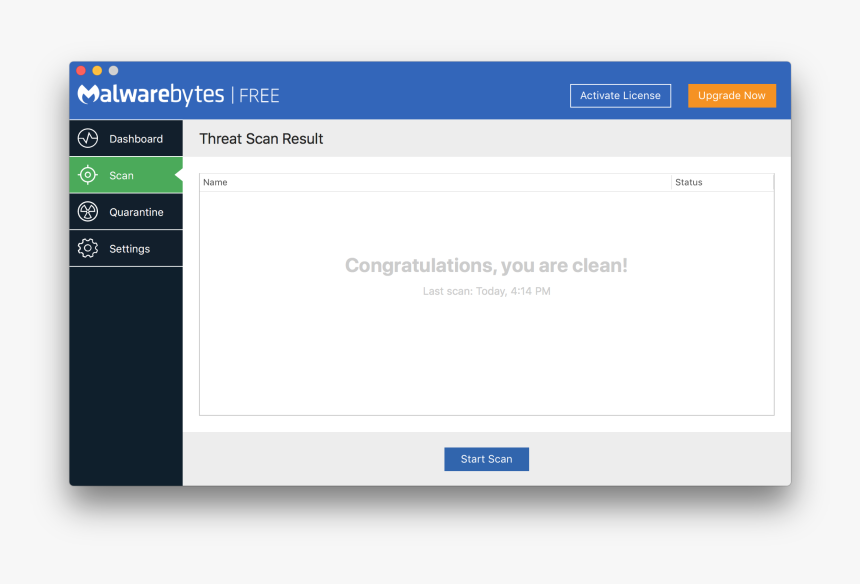
Task: Click the Malwarebytes logo in the header
Action: pyautogui.click(x=150, y=94)
